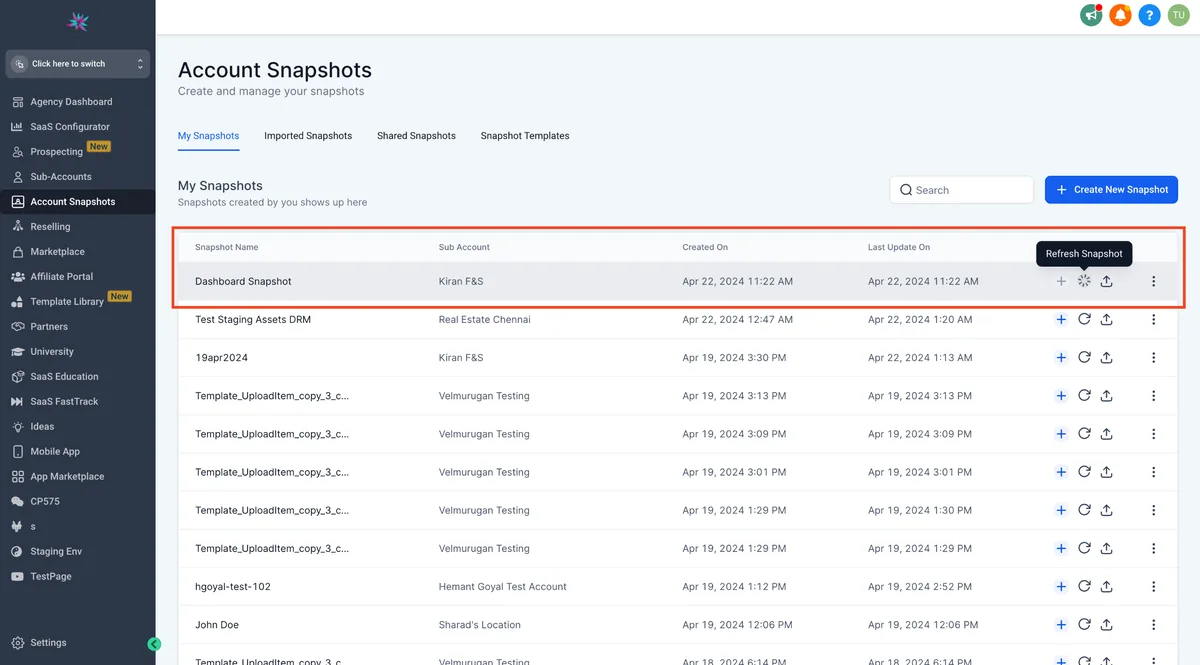Click the Dashboard Snapshot name
Screen dimensions: 1200x665
(x=243, y=282)
